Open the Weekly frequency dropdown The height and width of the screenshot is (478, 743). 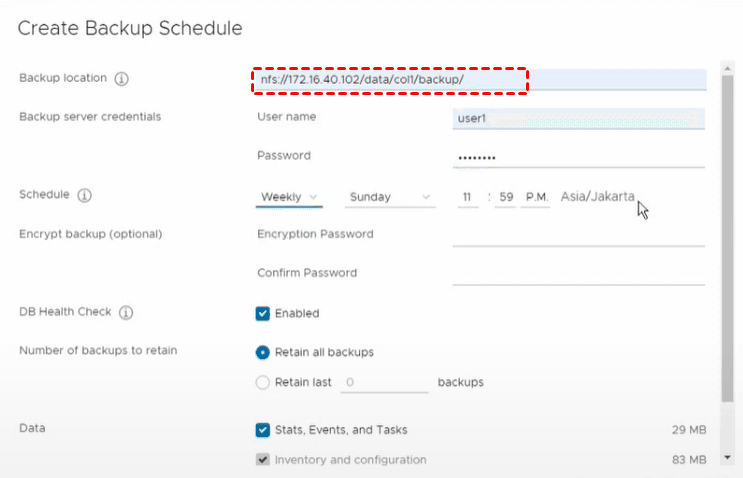coord(289,197)
